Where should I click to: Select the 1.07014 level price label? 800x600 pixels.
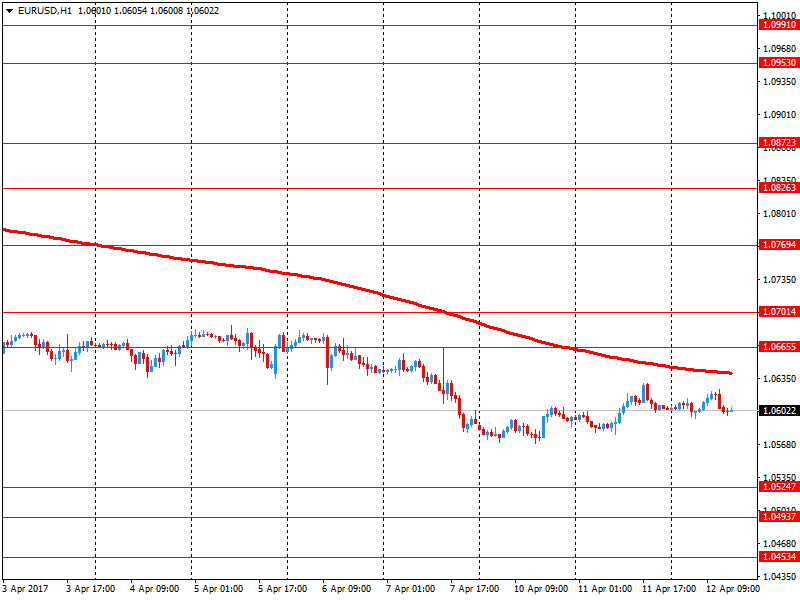pos(779,312)
